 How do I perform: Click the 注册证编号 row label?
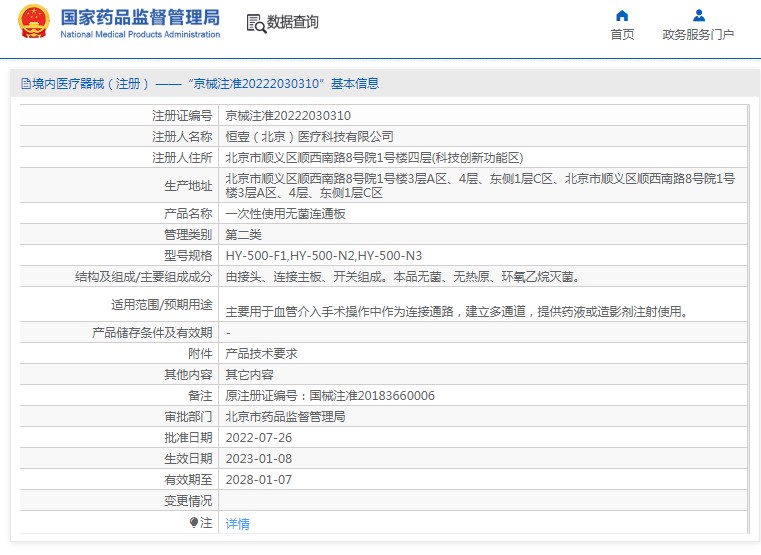182,115
